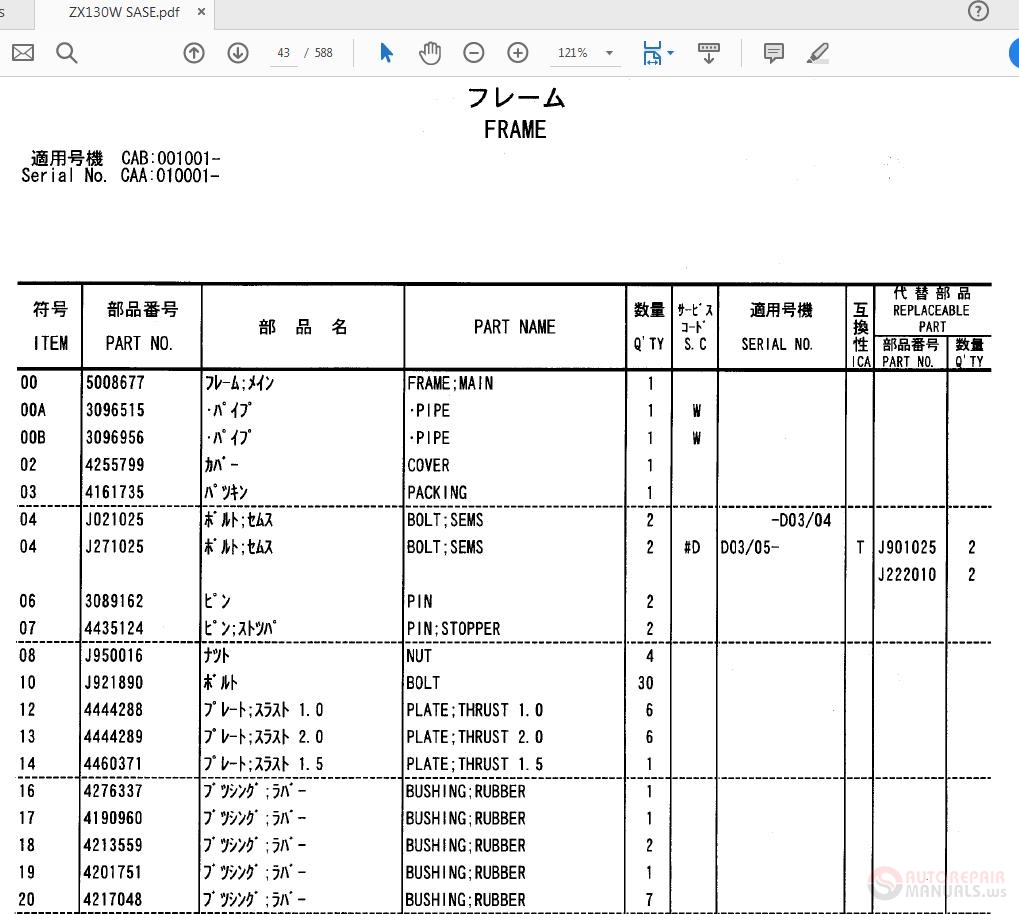The height and width of the screenshot is (914, 1019).
Task: Open the comment annotation tool
Action: coord(773,52)
